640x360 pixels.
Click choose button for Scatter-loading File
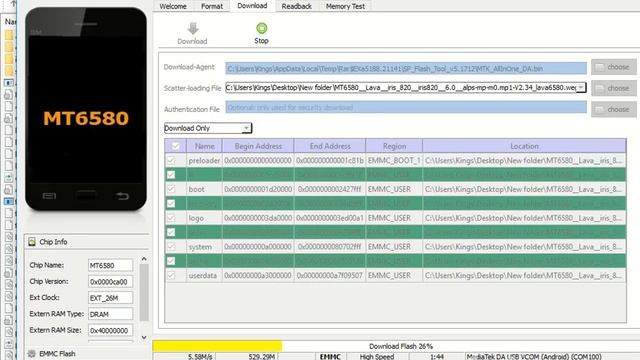(x=614, y=88)
